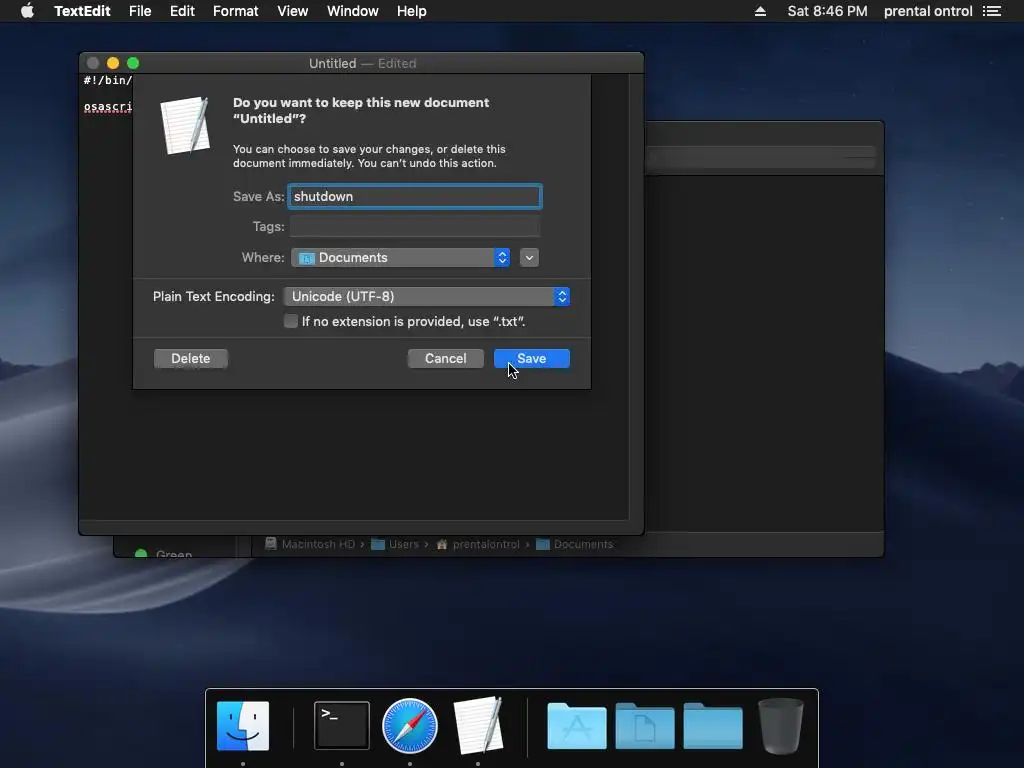Open Finder from the Dock
The width and height of the screenshot is (1024, 768).
click(x=243, y=726)
